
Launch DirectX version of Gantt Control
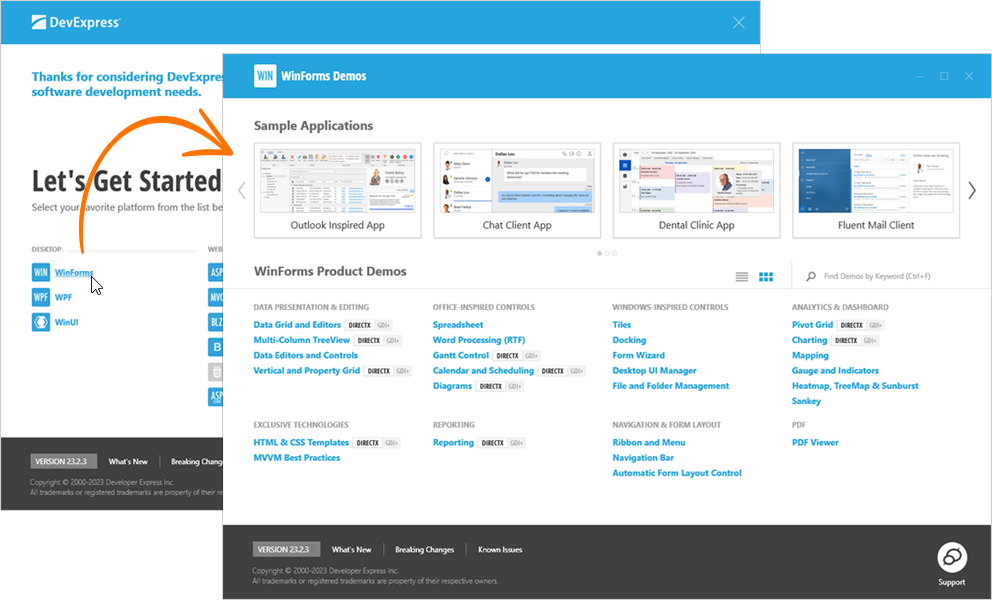(507, 356)
